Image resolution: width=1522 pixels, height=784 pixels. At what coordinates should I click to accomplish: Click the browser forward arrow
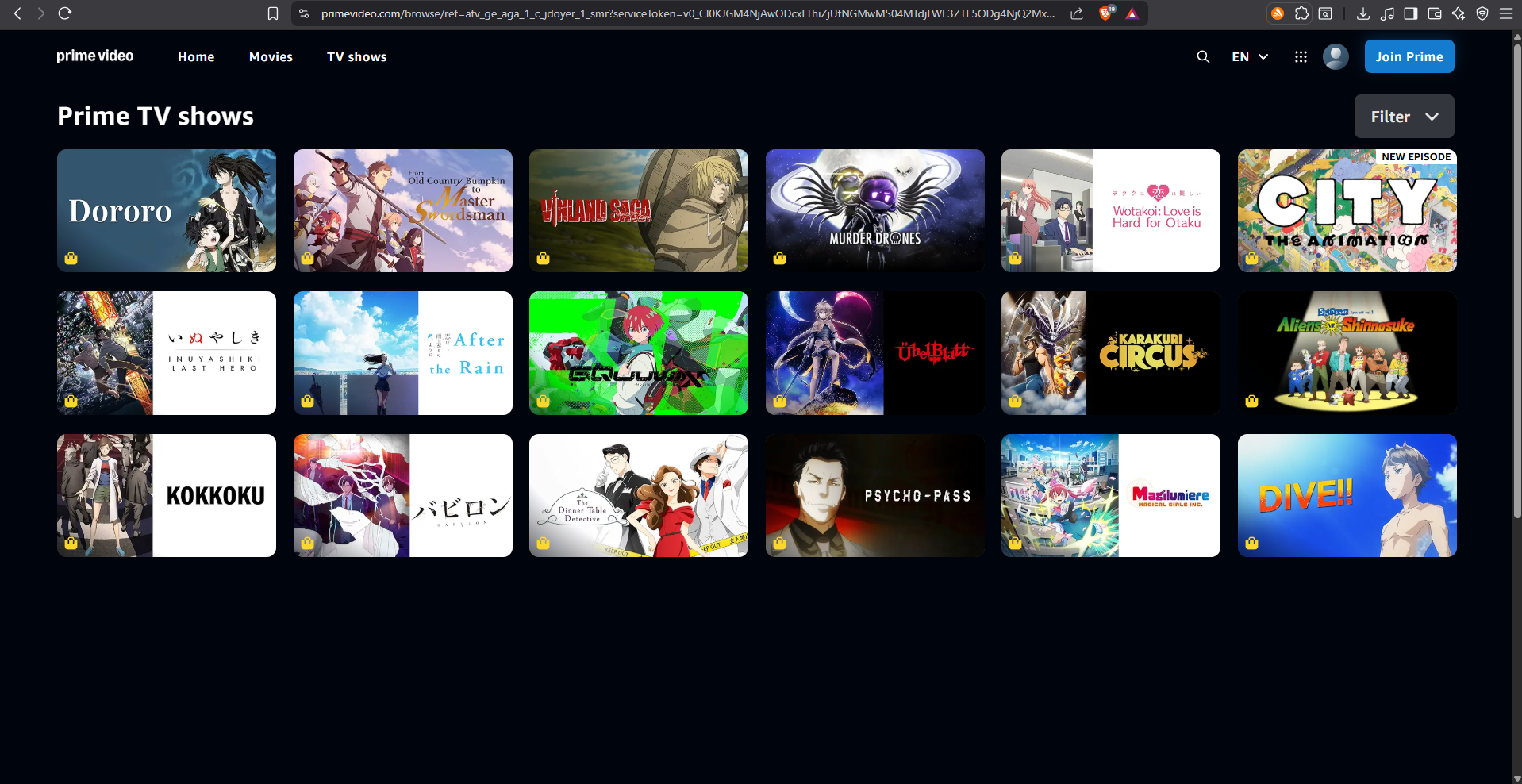(40, 13)
